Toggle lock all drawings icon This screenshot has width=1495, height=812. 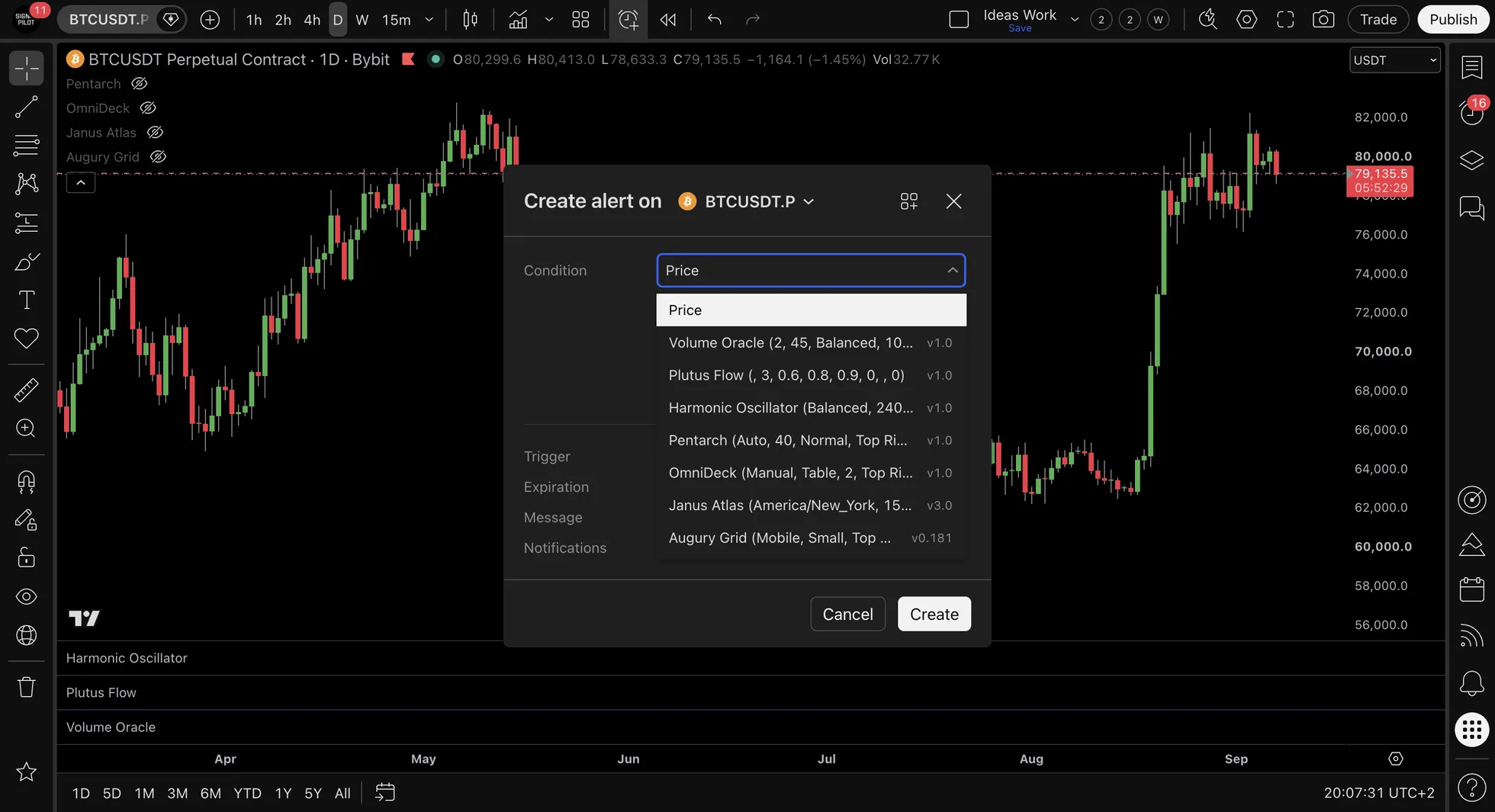coord(27,558)
